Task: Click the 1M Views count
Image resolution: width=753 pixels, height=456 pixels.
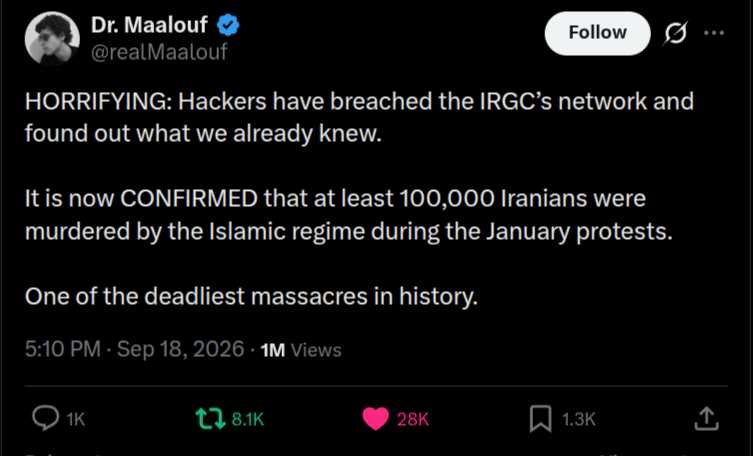Action: [301, 350]
